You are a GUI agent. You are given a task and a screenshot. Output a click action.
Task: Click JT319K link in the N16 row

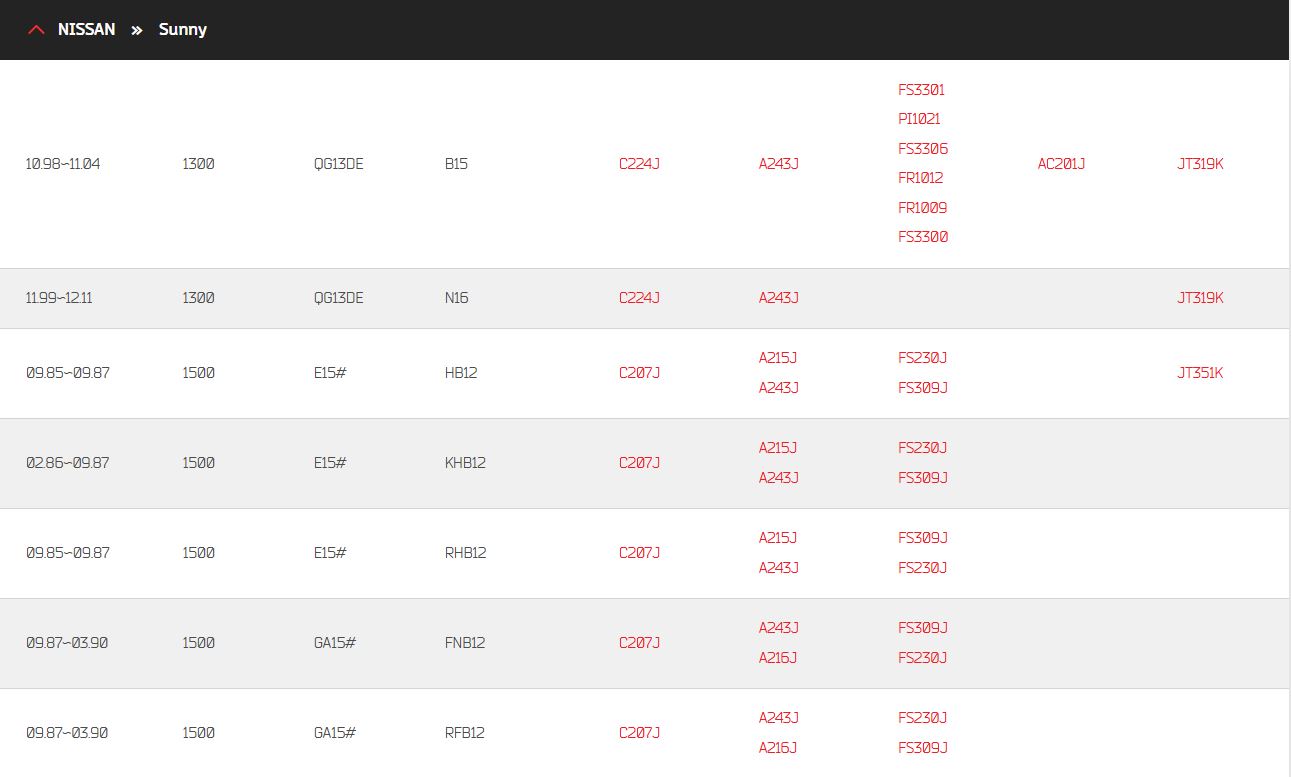[1200, 298]
